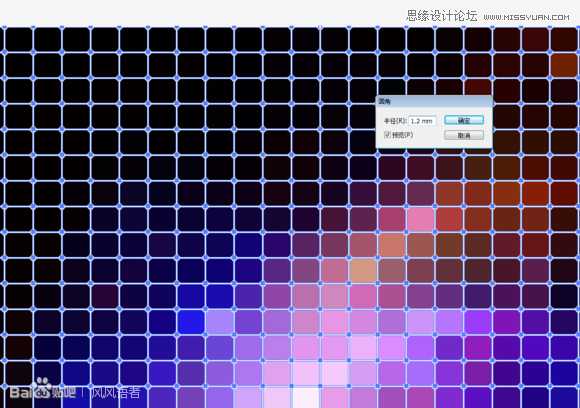Click the 半径(R) radius input field
The image size is (580, 408).
pos(422,121)
